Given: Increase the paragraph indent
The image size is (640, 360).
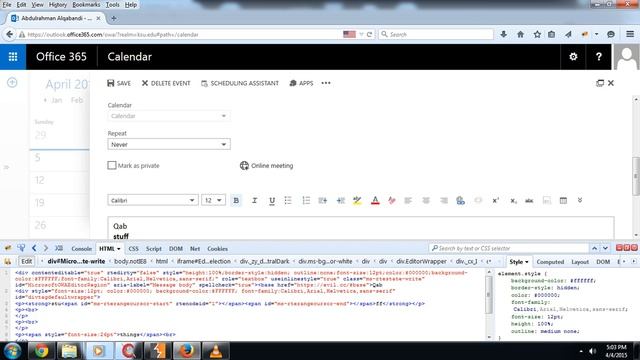Looking at the screenshot, I should tap(340, 200).
